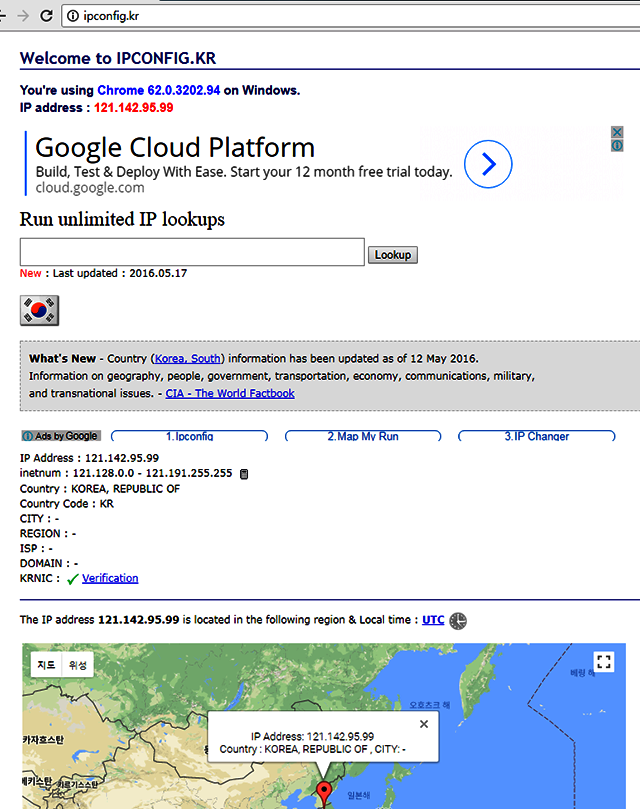Switch map to 지도 map view
640x809 pixels.
point(46,665)
